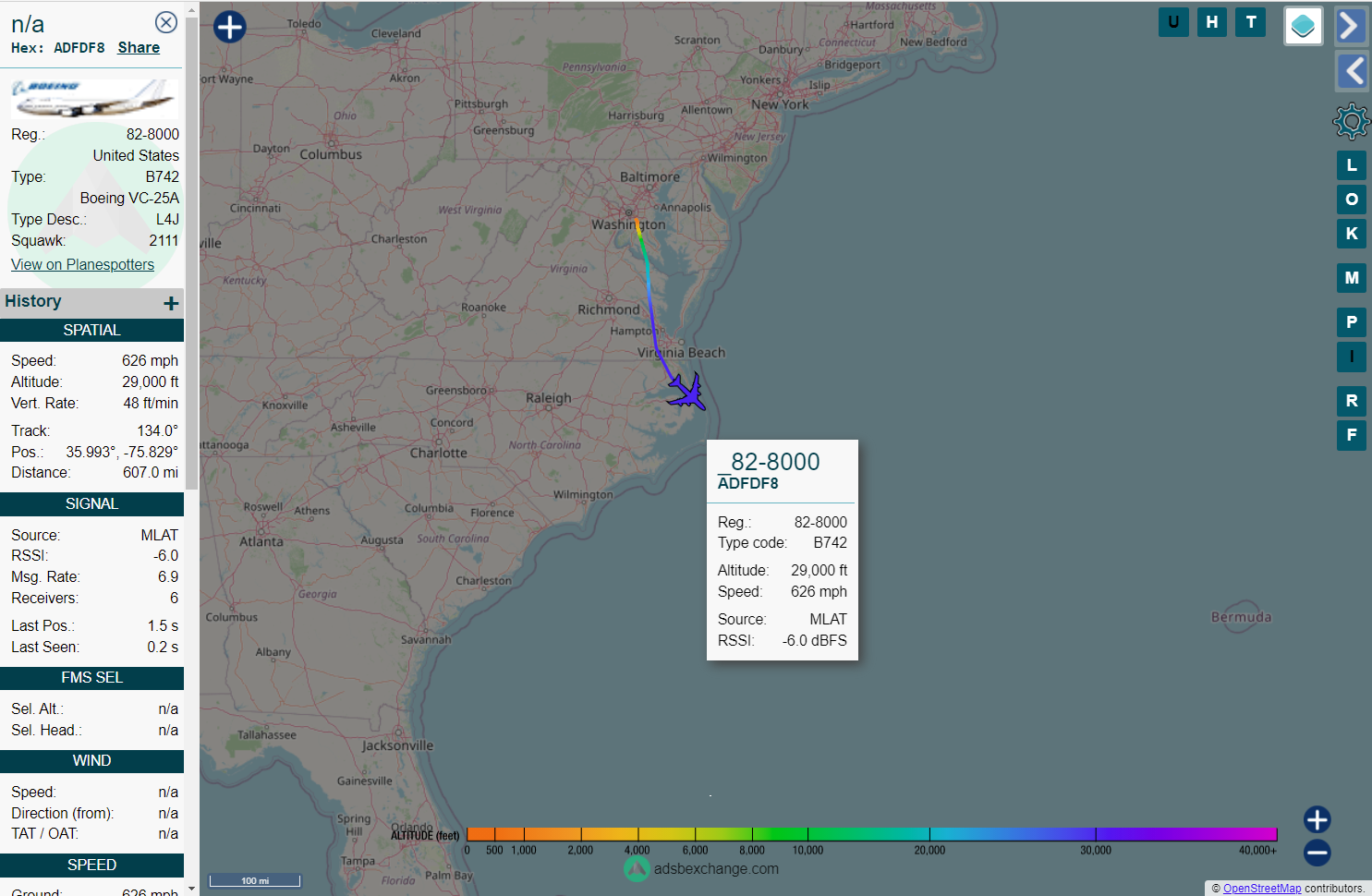Toggle the M map button
This screenshot has width=1372, height=896.
click(x=1352, y=278)
